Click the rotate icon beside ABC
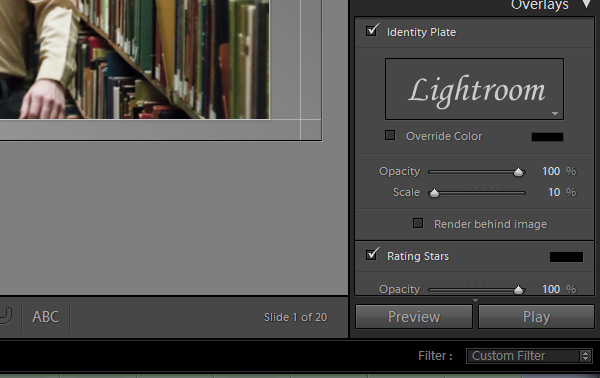The width and height of the screenshot is (600, 378). (6, 316)
